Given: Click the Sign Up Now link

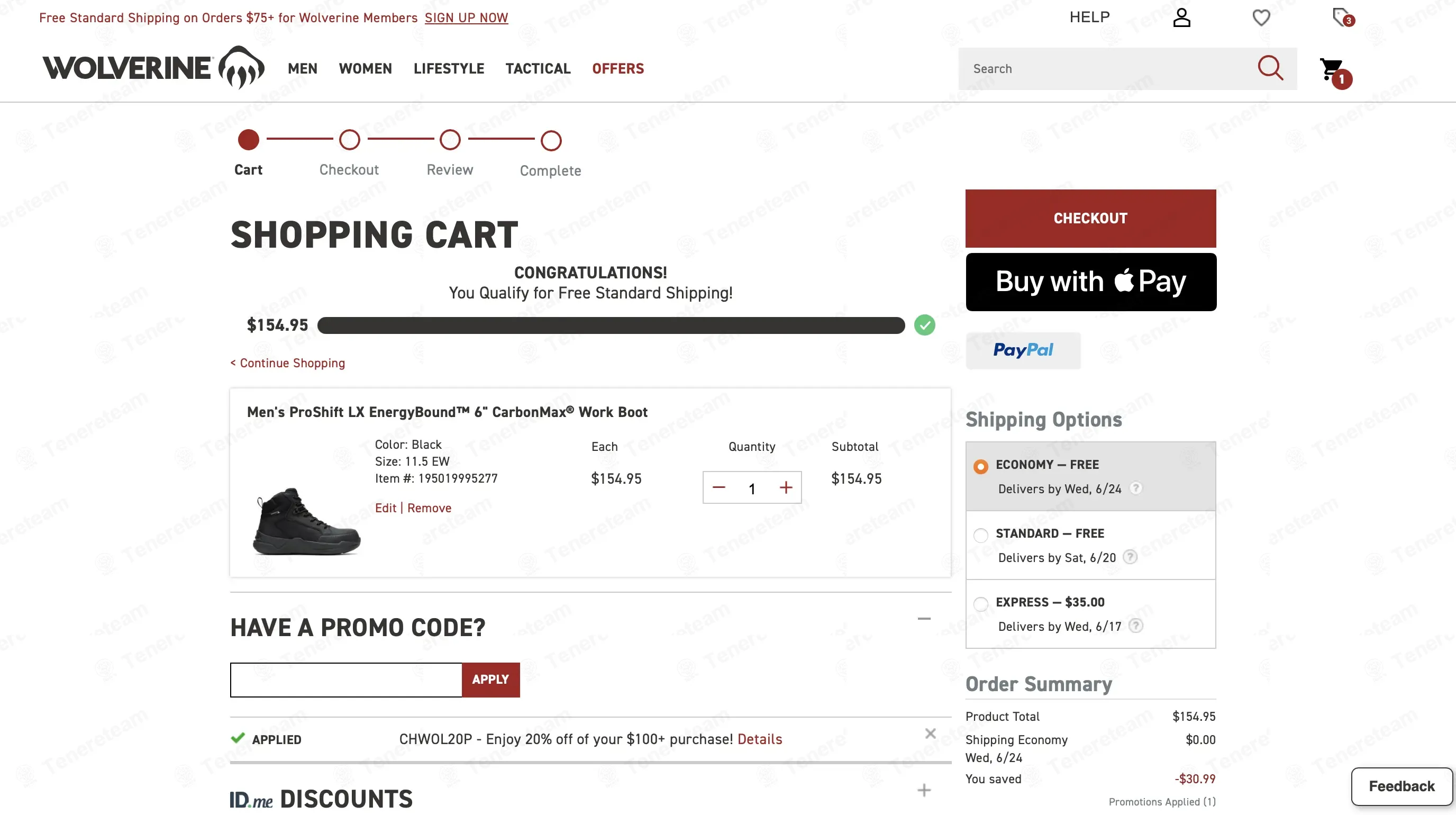Looking at the screenshot, I should 466,17.
